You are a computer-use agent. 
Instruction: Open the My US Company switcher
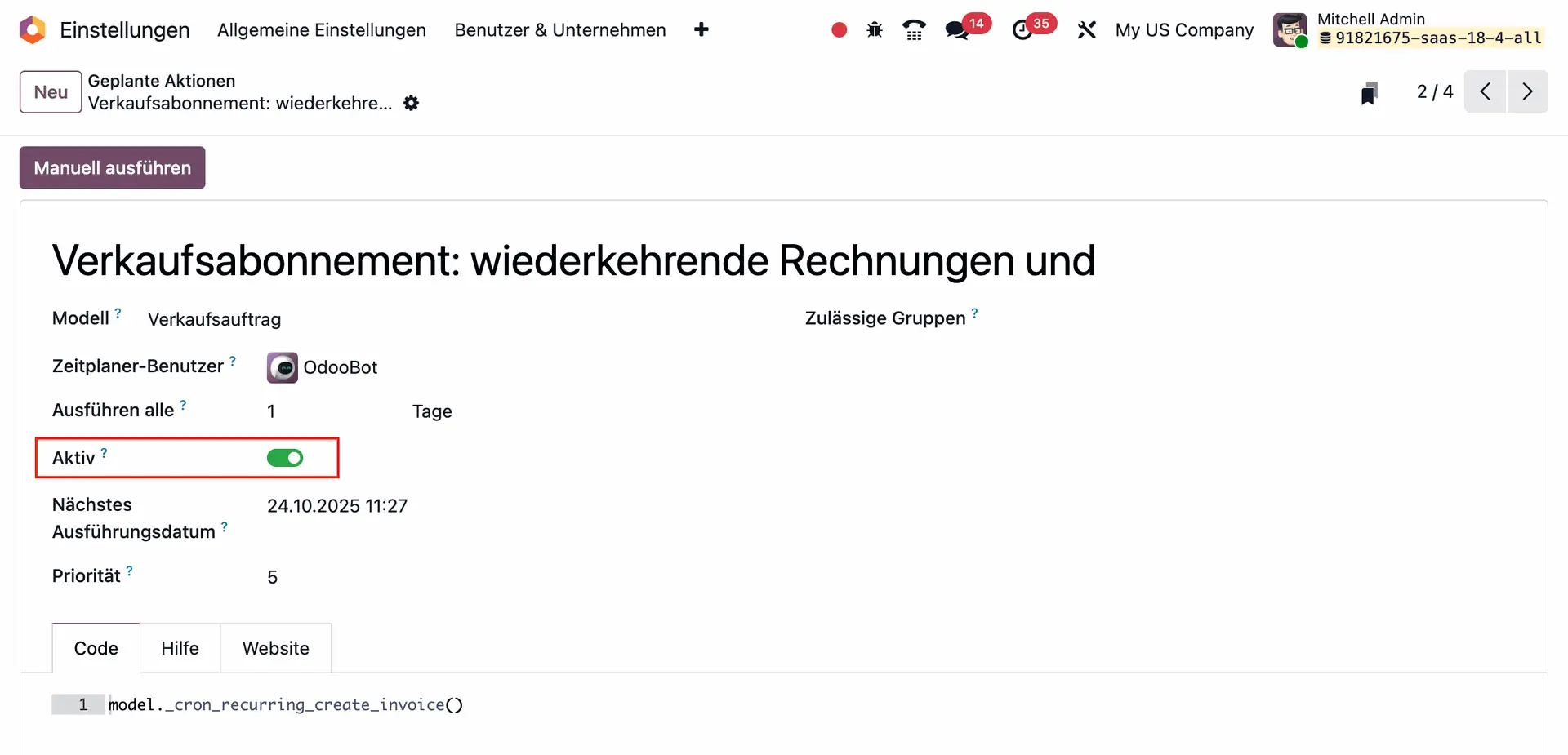coord(1183,30)
